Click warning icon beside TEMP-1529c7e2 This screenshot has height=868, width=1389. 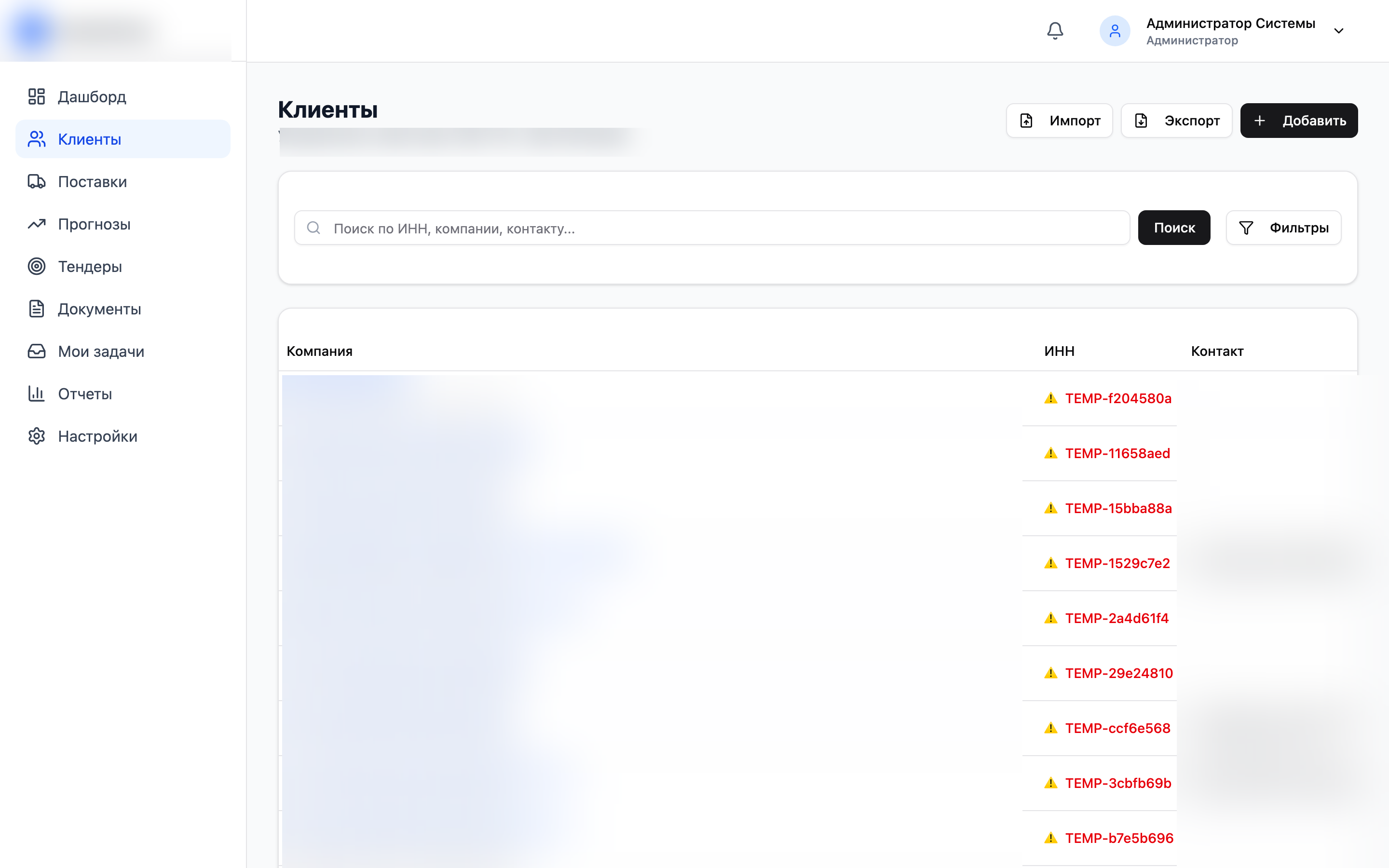pos(1050,563)
